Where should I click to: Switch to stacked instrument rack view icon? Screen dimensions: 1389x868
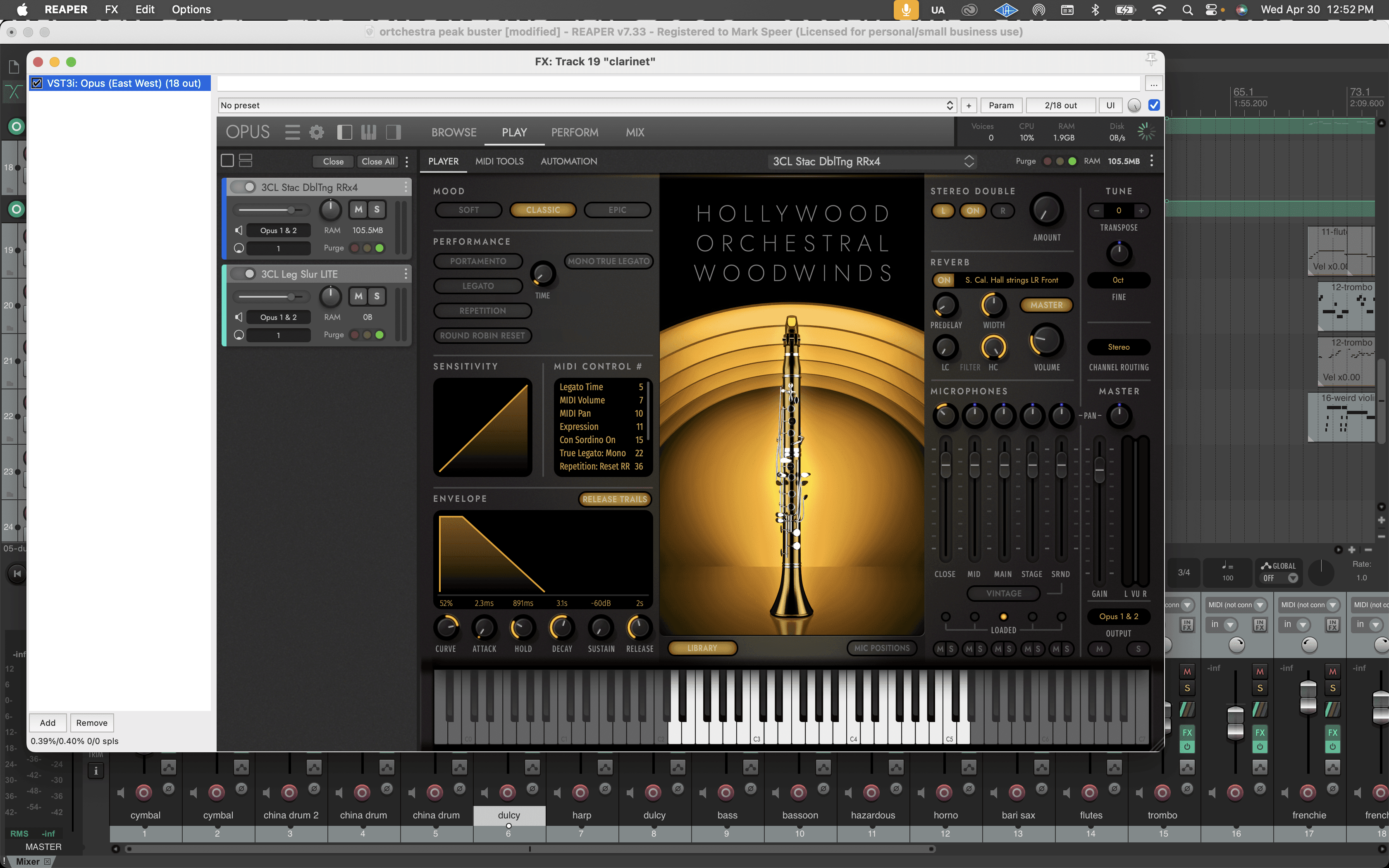pyautogui.click(x=246, y=161)
